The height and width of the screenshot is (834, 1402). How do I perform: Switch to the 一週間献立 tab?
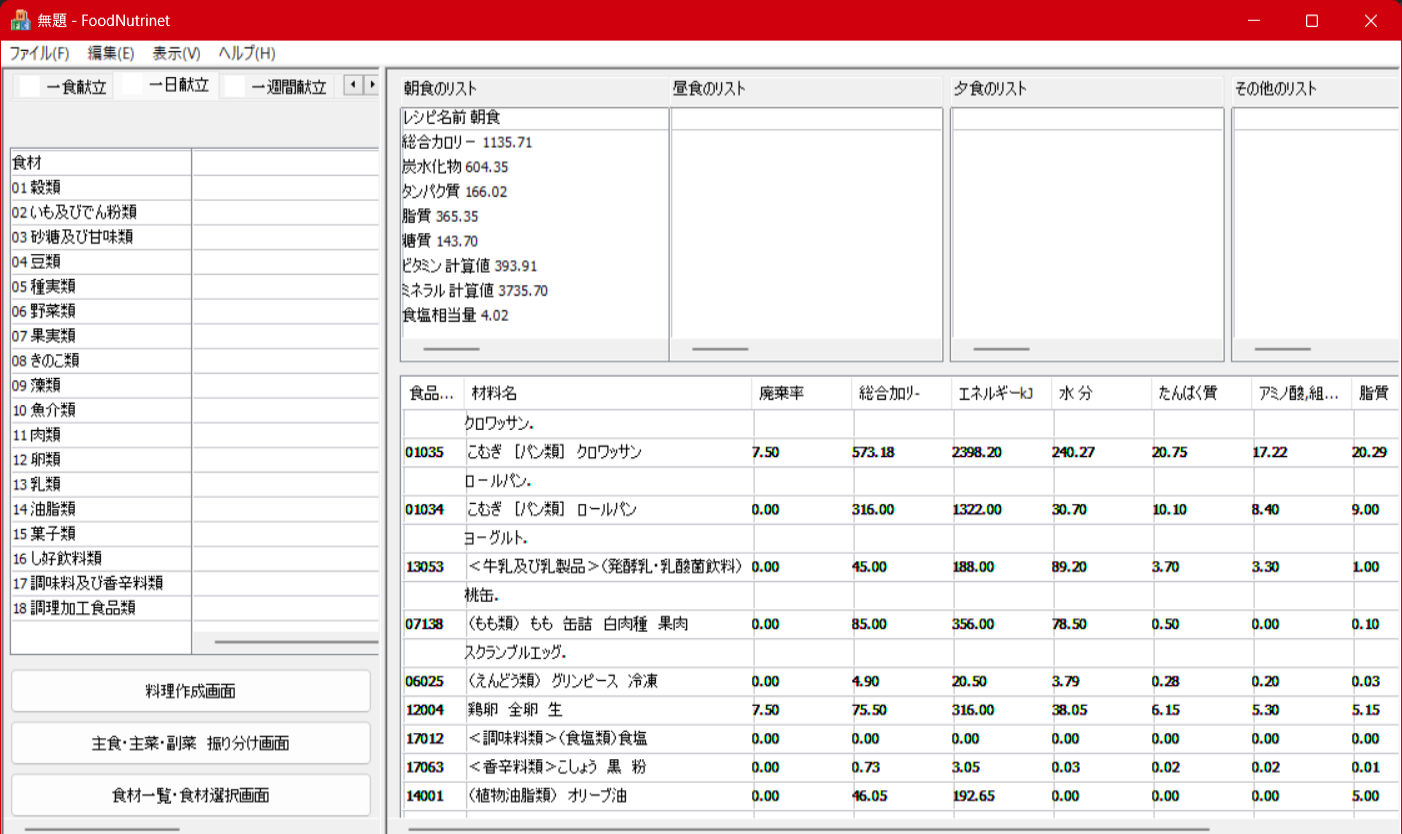coord(277,86)
